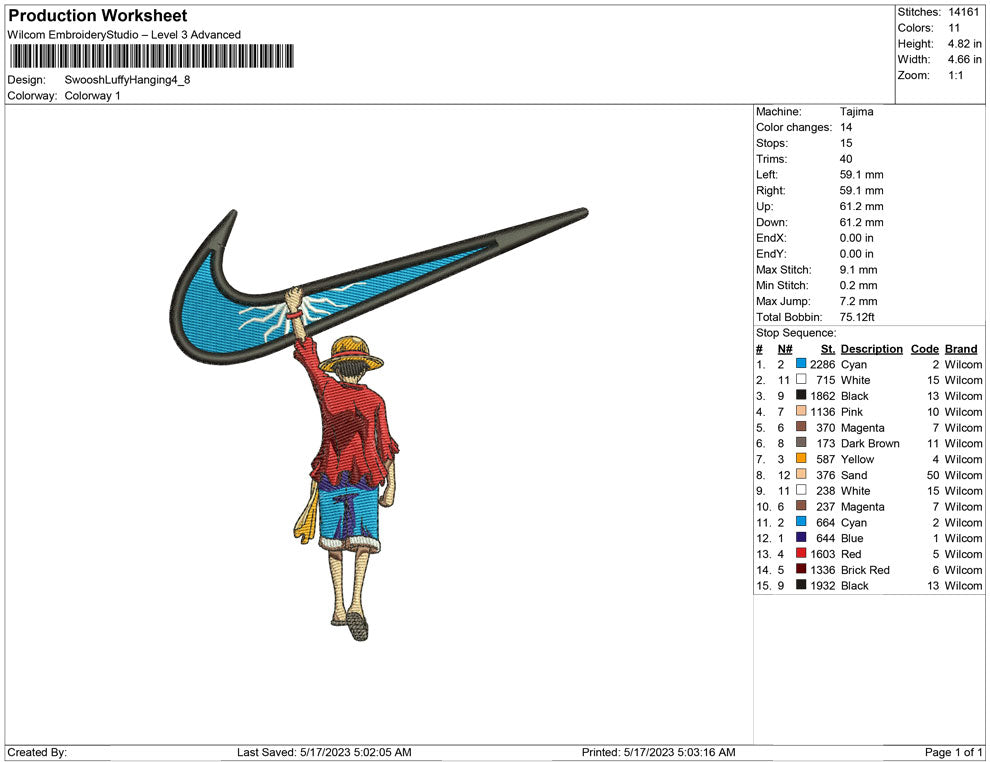Viewport: 990px width, 762px height.
Task: Click the Brand column header
Action: 961,349
